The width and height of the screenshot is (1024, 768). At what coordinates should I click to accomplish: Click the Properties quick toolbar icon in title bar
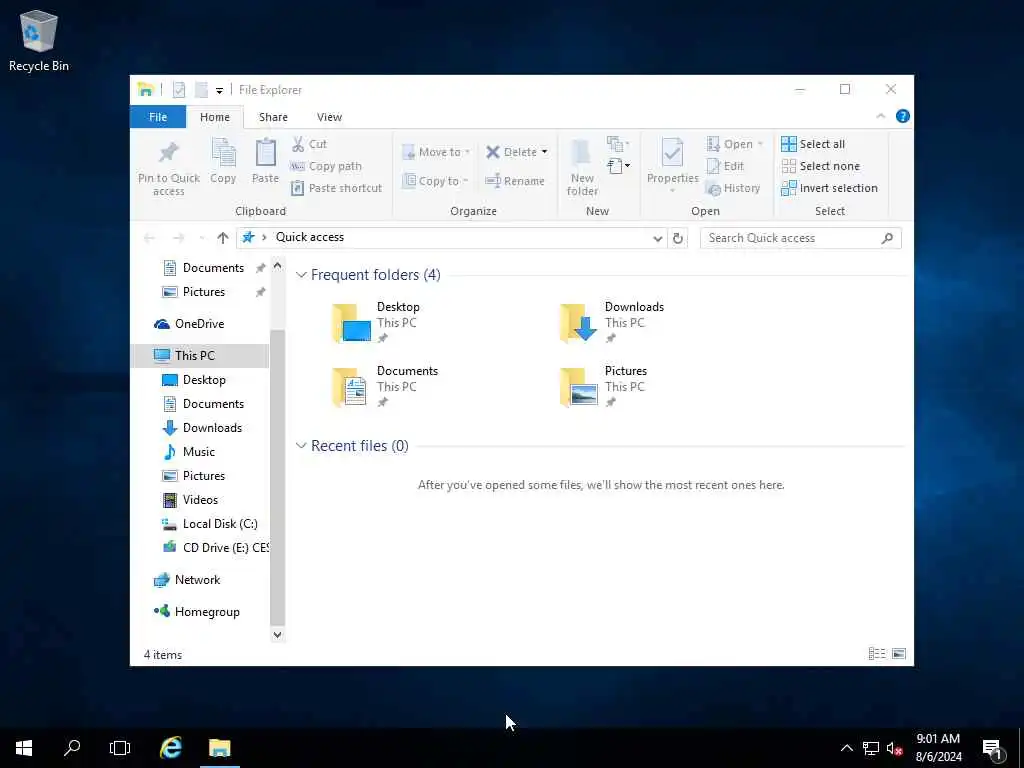(x=179, y=90)
